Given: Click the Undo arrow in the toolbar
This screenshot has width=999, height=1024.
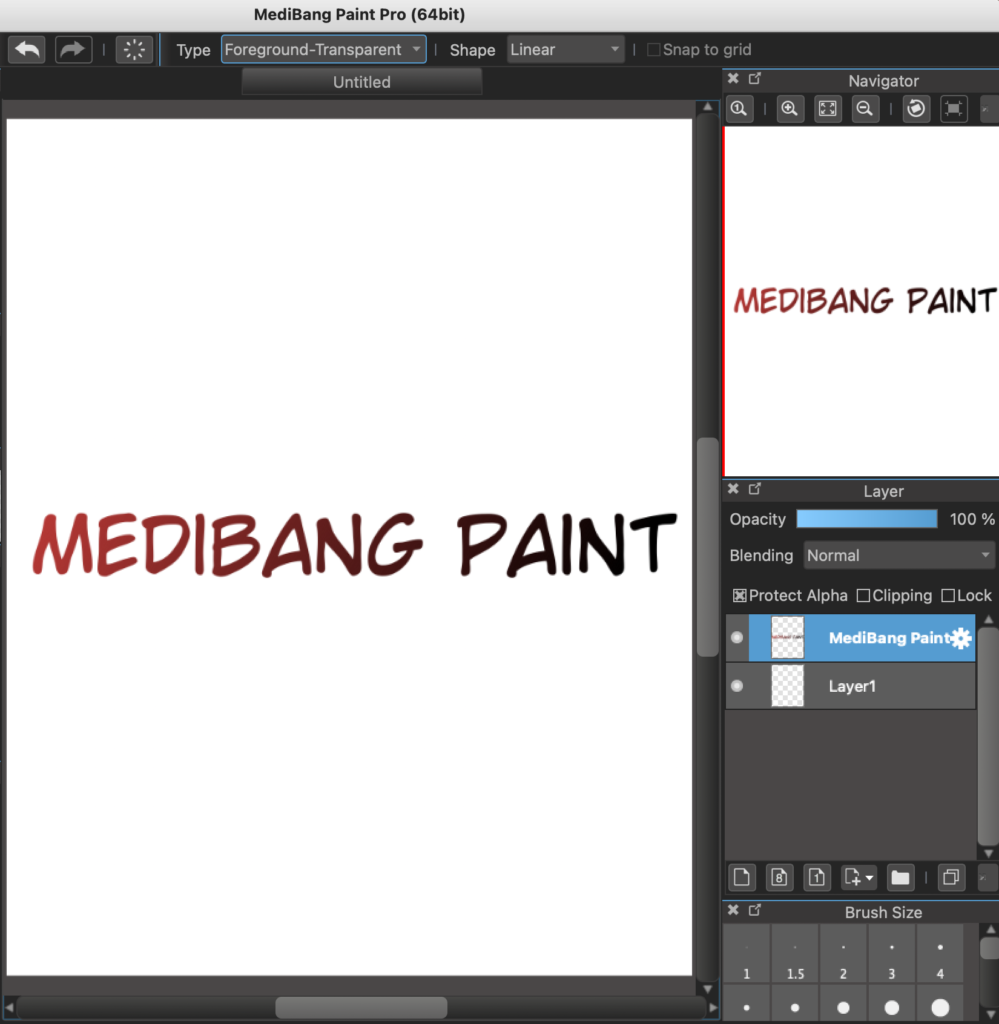Looking at the screenshot, I should pyautogui.click(x=26, y=49).
